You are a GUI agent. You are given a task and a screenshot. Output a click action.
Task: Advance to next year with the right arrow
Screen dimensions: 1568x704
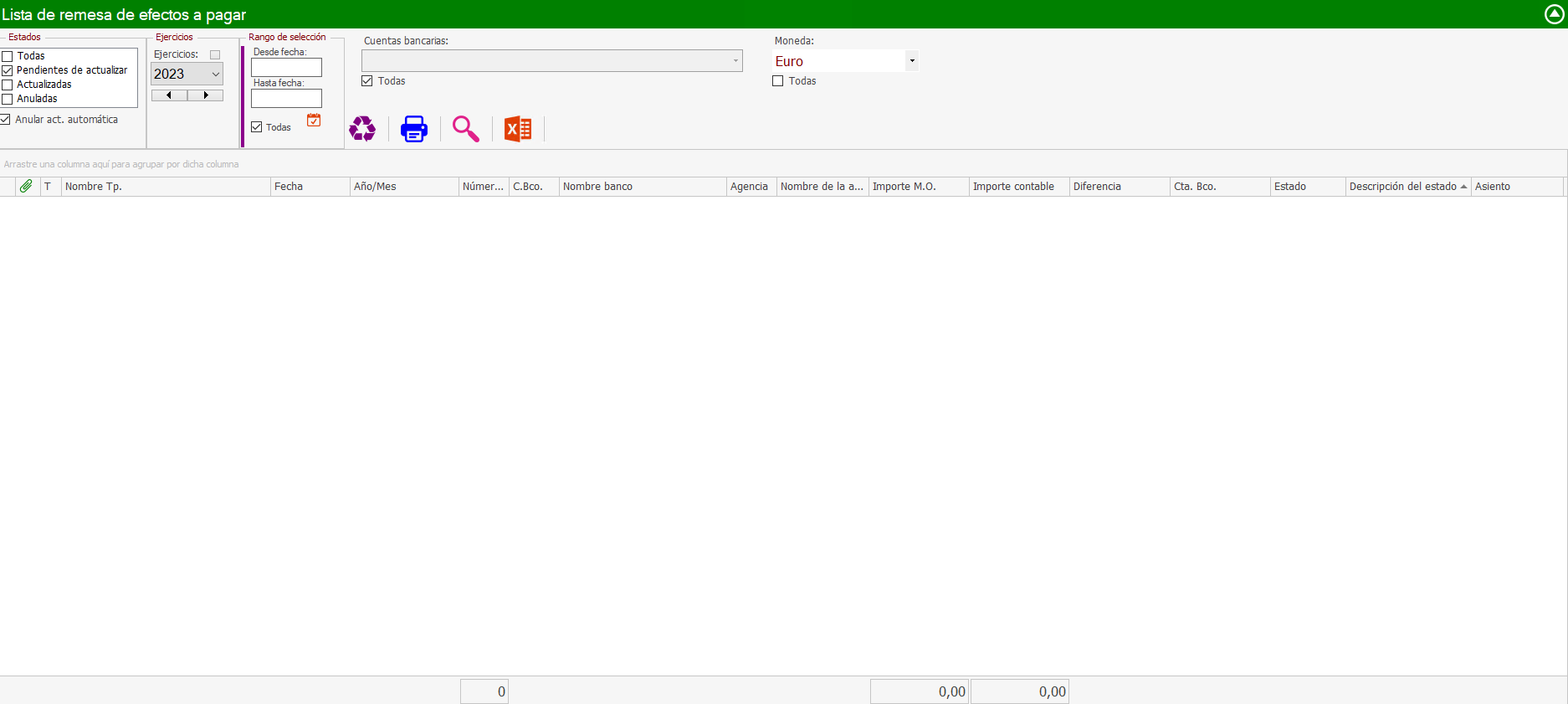tap(206, 95)
